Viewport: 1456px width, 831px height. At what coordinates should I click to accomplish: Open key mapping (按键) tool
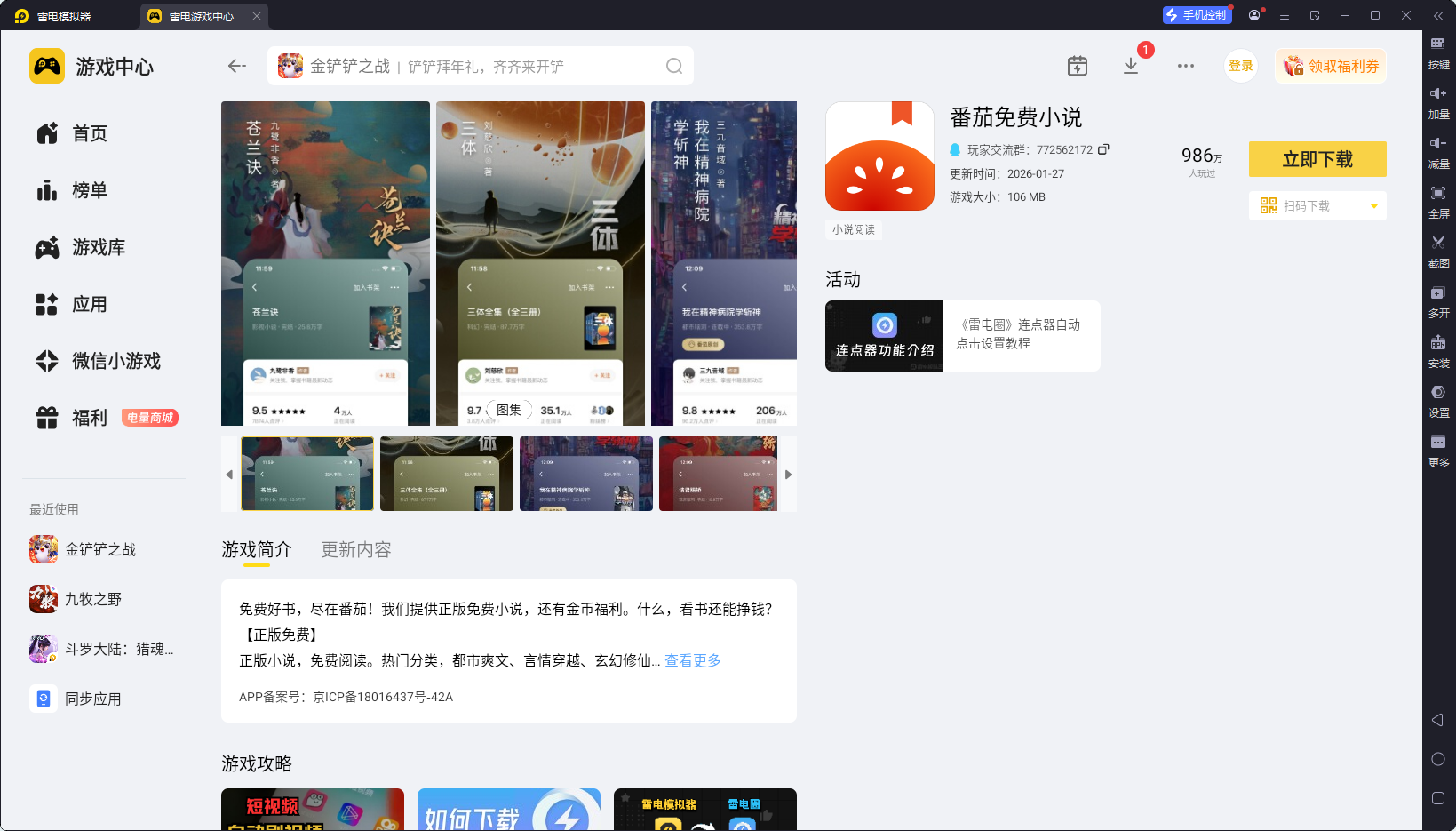1438,53
